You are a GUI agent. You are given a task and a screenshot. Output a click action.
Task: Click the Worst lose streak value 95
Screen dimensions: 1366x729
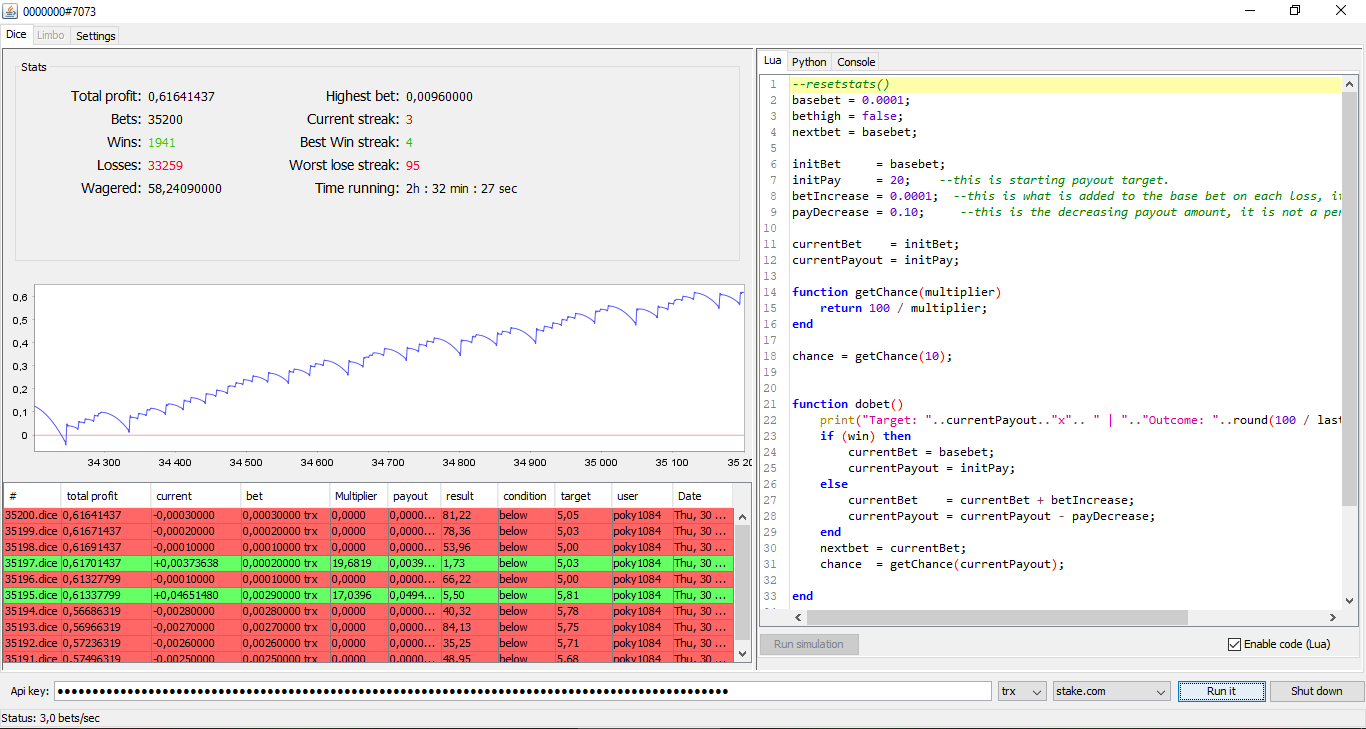pos(413,165)
